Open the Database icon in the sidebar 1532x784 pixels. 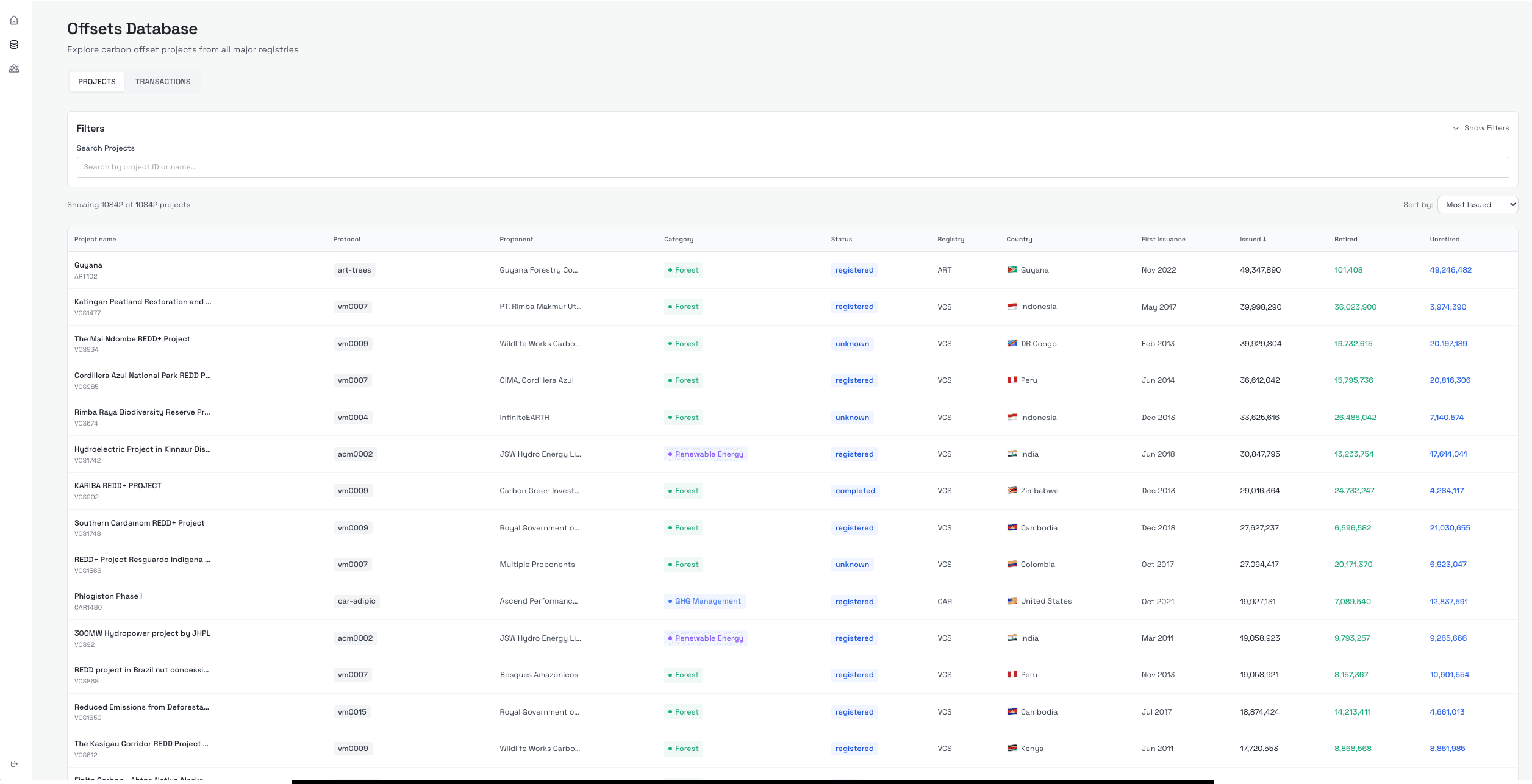point(14,44)
